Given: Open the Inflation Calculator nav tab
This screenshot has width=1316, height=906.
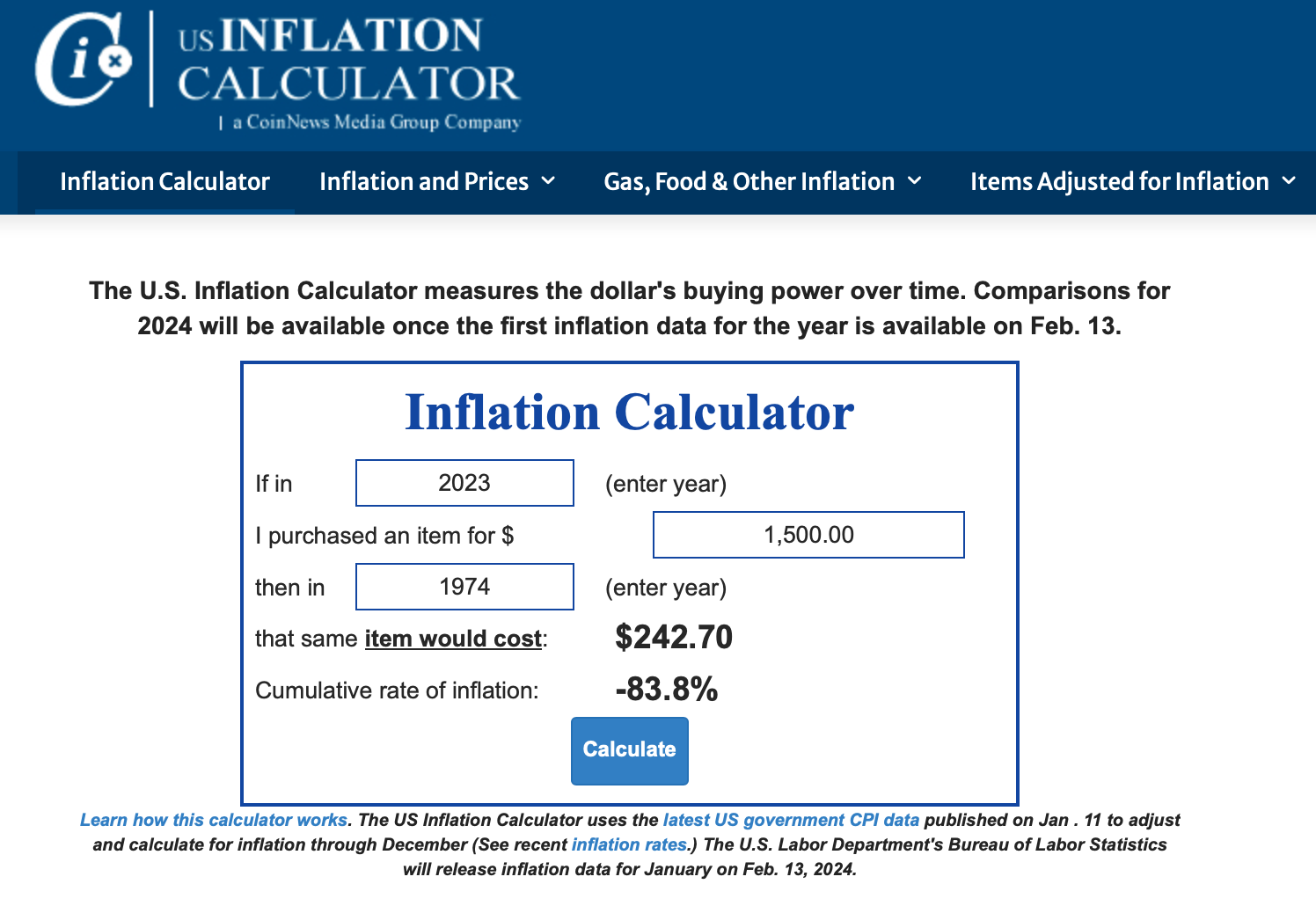Looking at the screenshot, I should click(x=164, y=182).
